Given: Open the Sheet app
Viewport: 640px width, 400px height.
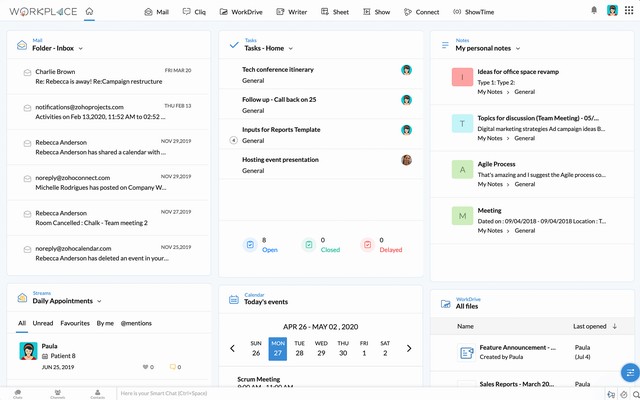Looking at the screenshot, I should coord(335,12).
